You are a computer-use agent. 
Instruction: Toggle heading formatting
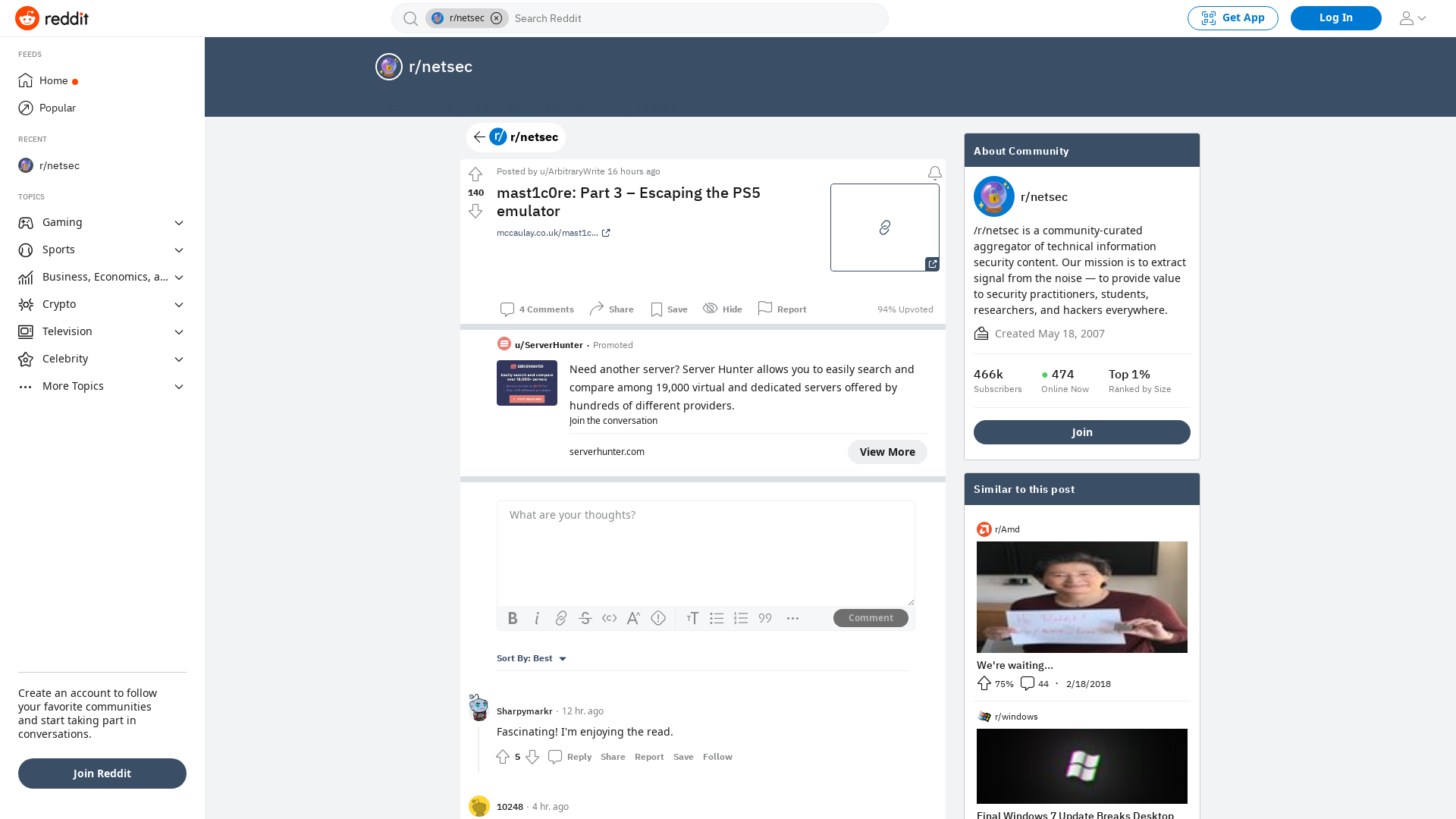coord(692,619)
